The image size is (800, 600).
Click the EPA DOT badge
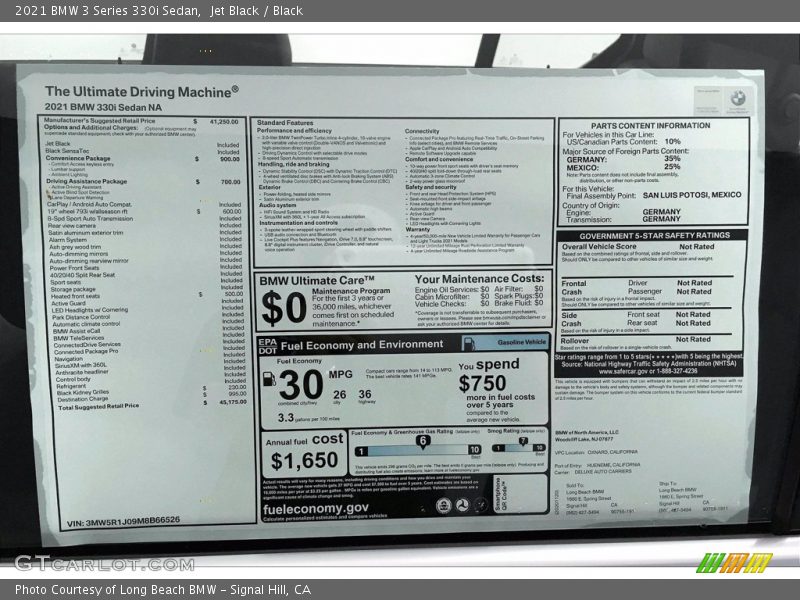pyautogui.click(x=266, y=346)
